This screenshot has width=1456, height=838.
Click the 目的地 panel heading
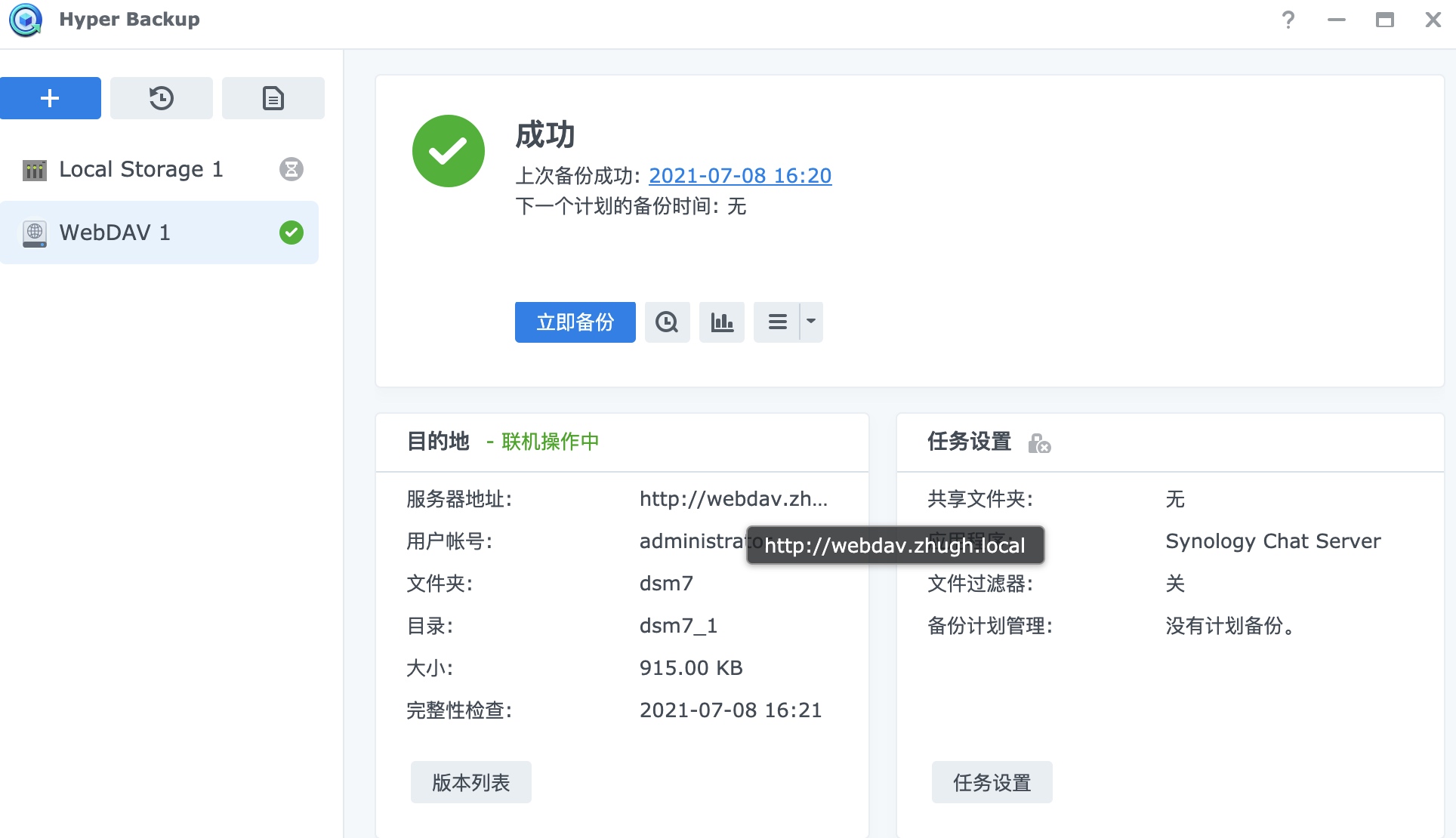(438, 442)
